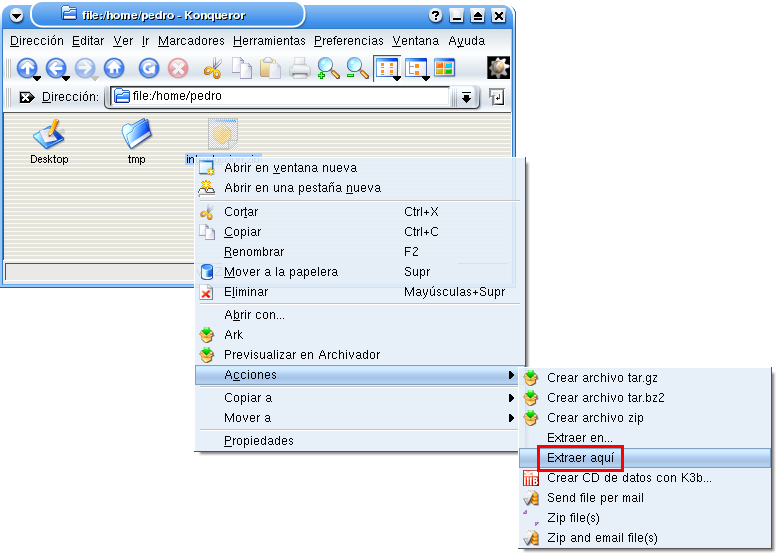Image resolution: width=776 pixels, height=553 pixels.
Task: Click the KDE gear icon in the toolbar
Action: point(498,68)
